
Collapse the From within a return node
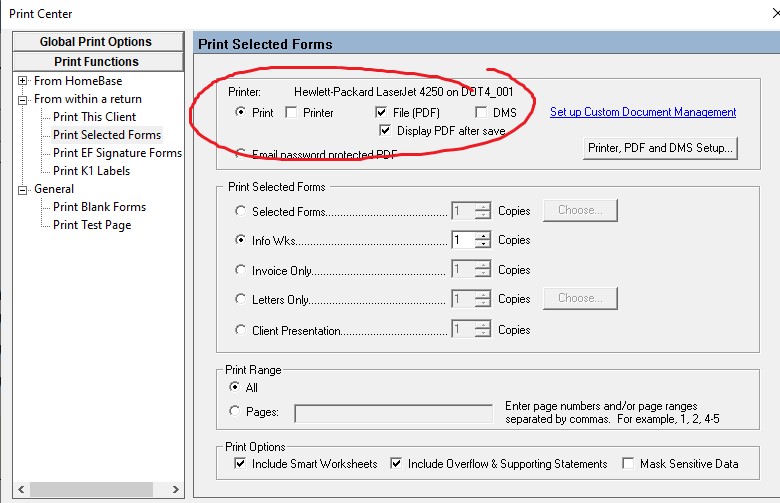[22, 99]
